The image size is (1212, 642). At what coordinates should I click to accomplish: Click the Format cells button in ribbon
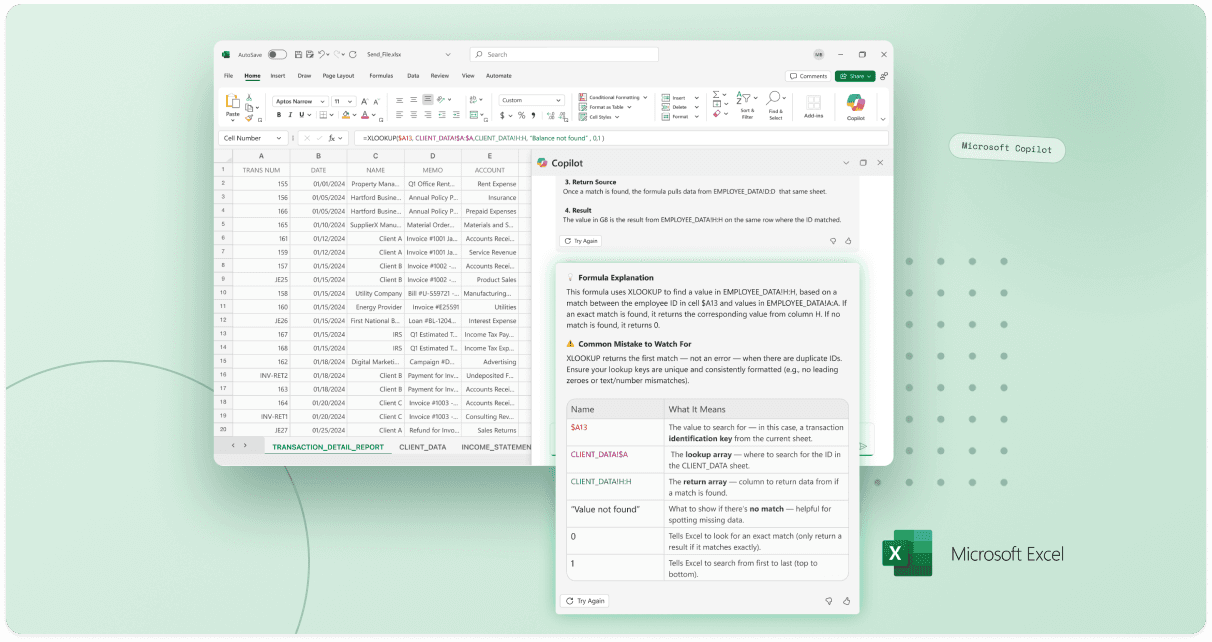pyautogui.click(x=680, y=117)
